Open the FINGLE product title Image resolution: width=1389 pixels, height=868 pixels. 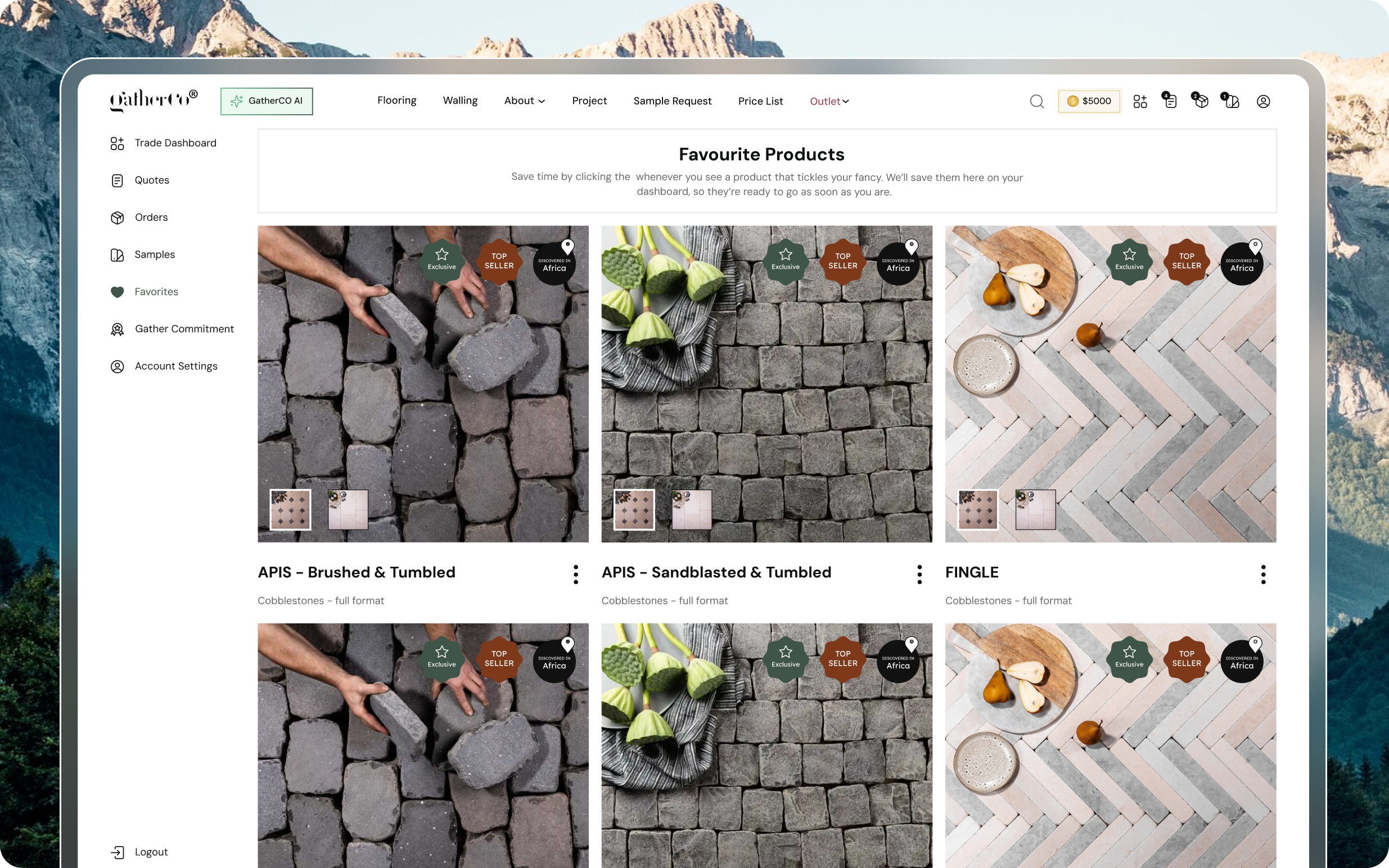tap(972, 572)
